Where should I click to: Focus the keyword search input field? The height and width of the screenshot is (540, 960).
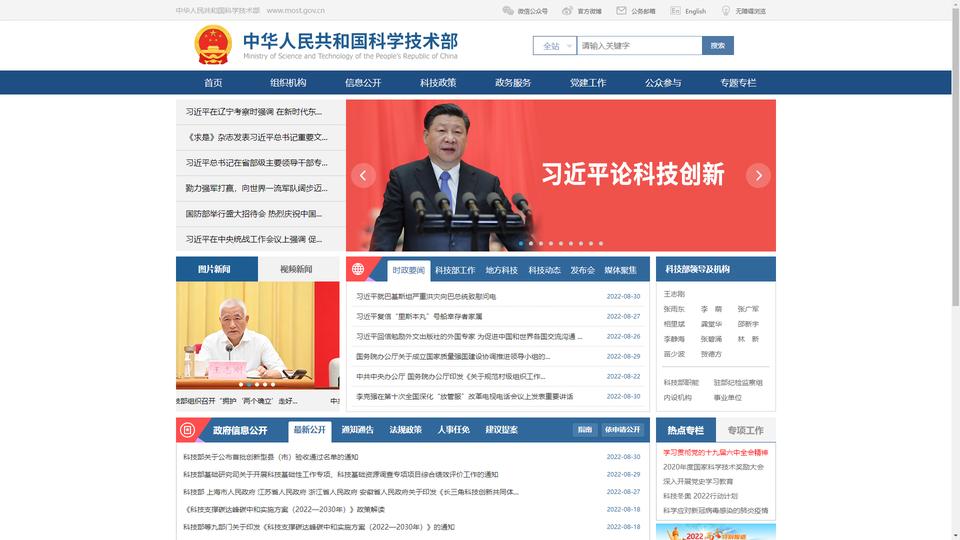[x=639, y=46]
